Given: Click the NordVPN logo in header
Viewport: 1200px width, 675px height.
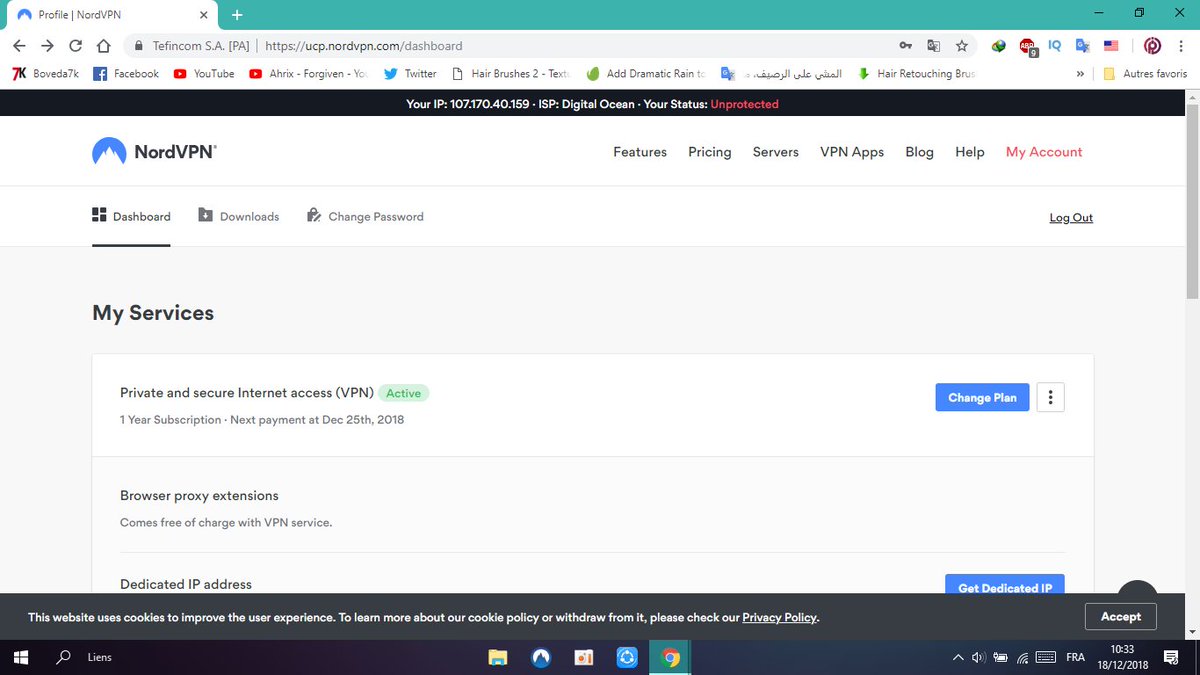Looking at the screenshot, I should (x=154, y=151).
